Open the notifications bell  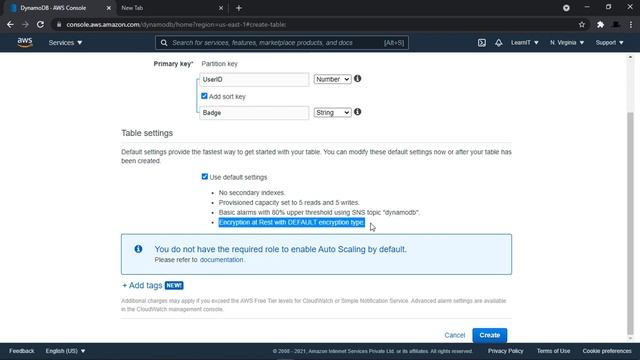tap(498, 42)
